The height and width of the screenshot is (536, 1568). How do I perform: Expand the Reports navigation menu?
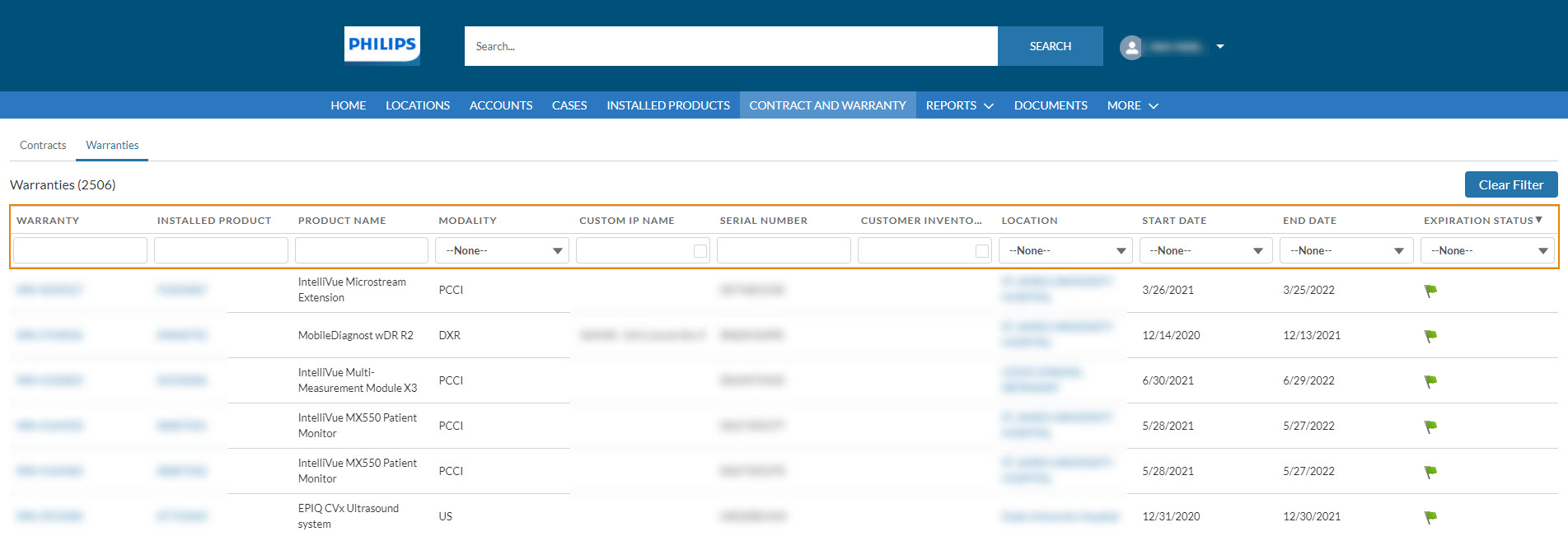pyautogui.click(x=959, y=105)
